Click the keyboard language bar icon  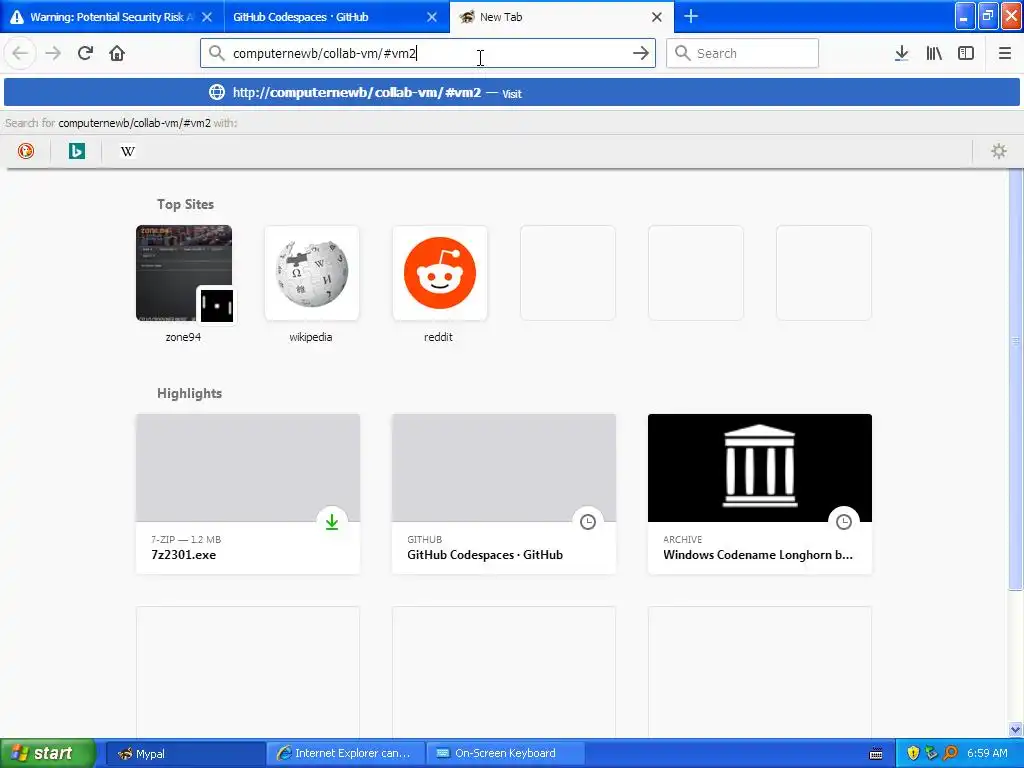pos(876,754)
